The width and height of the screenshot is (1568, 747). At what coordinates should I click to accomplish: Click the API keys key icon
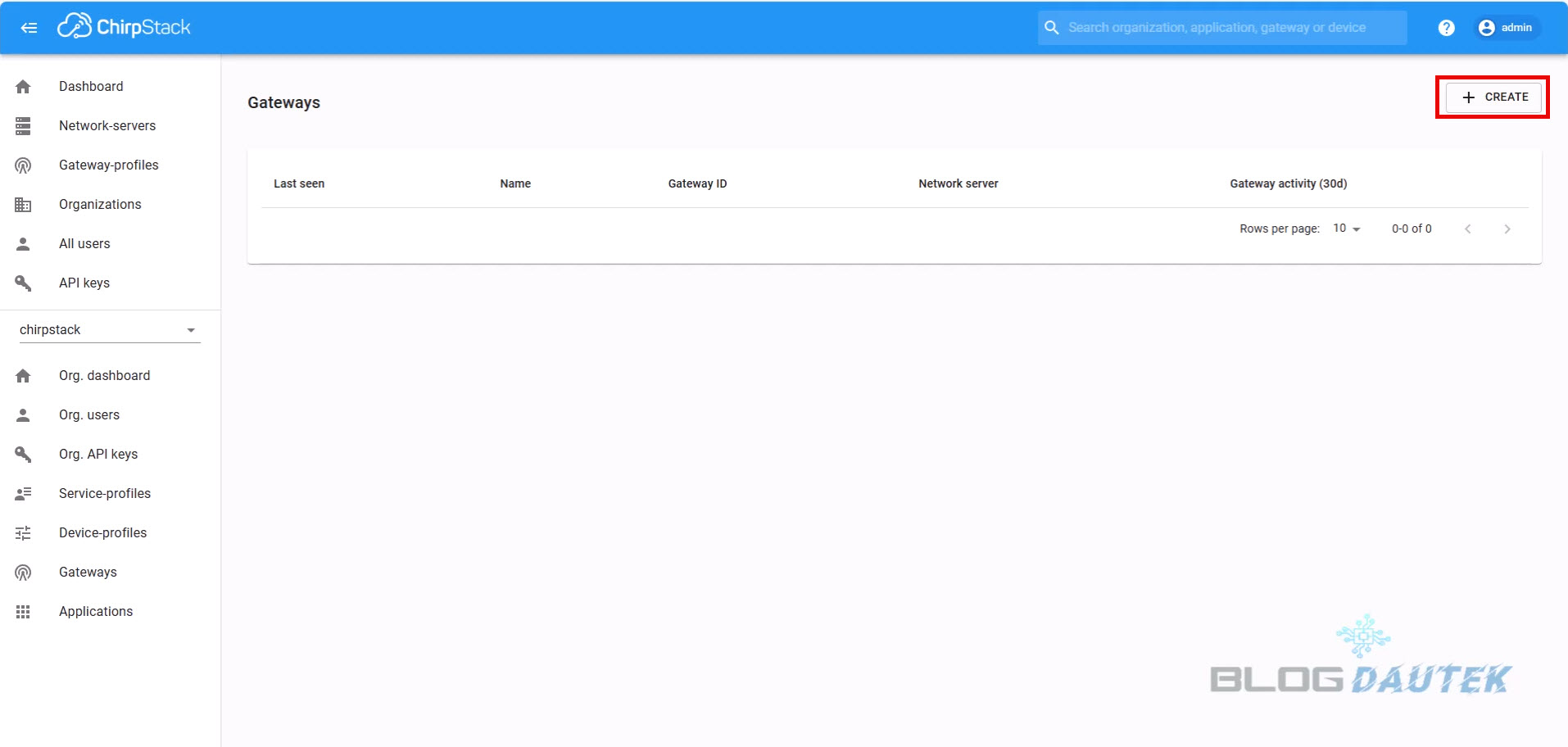tap(23, 283)
